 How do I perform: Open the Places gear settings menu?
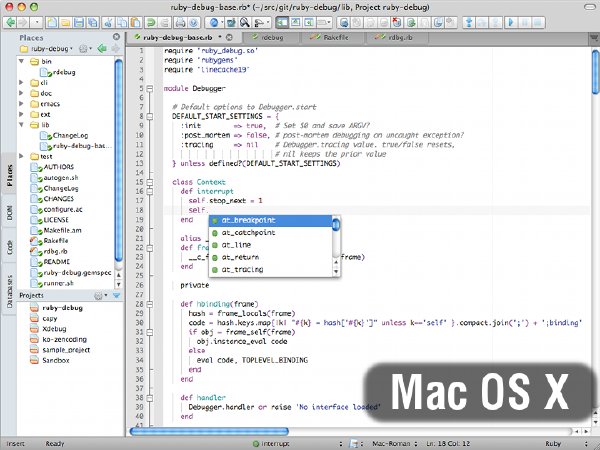point(85,49)
